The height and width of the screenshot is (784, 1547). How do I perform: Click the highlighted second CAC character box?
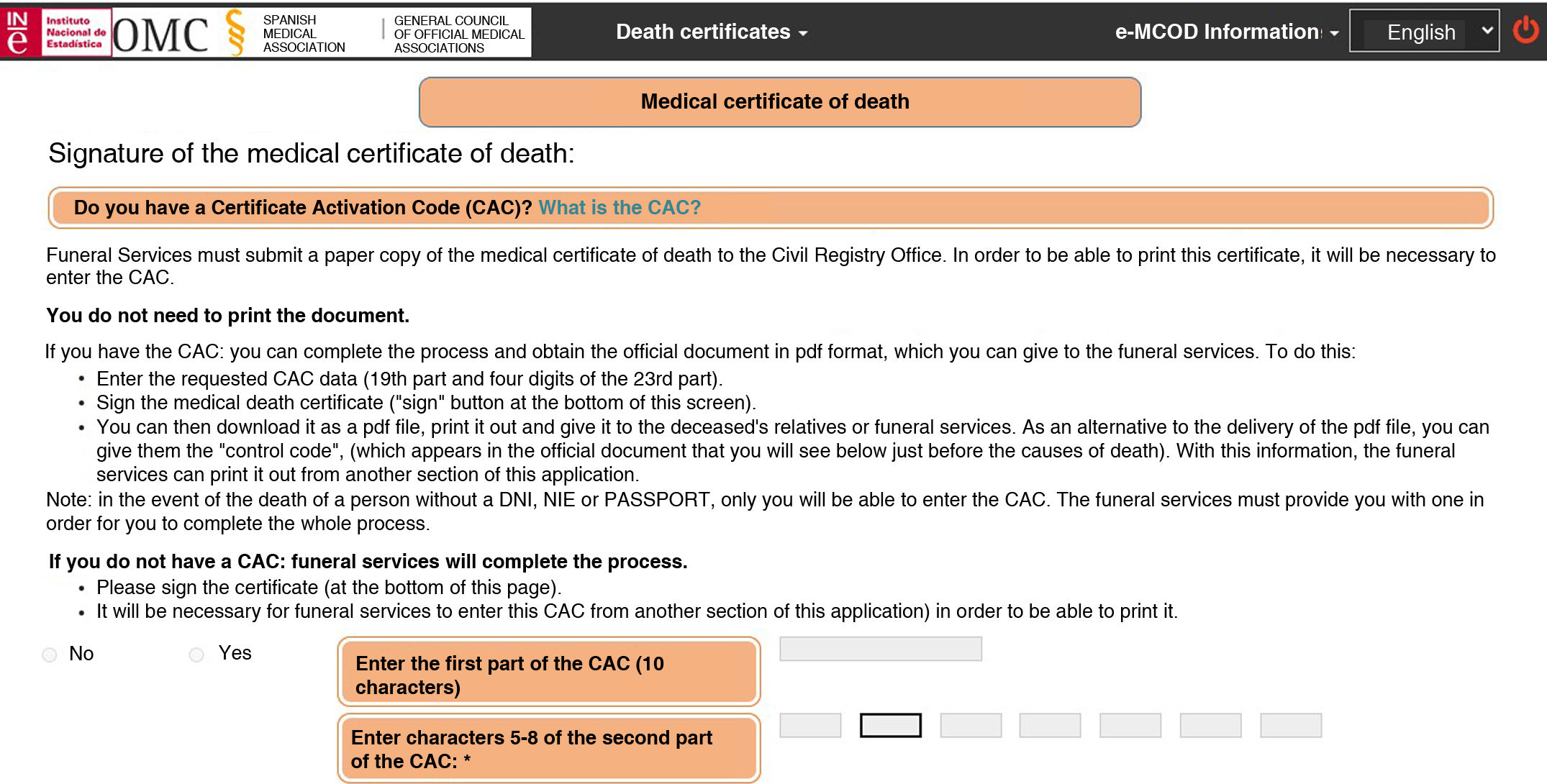click(890, 725)
